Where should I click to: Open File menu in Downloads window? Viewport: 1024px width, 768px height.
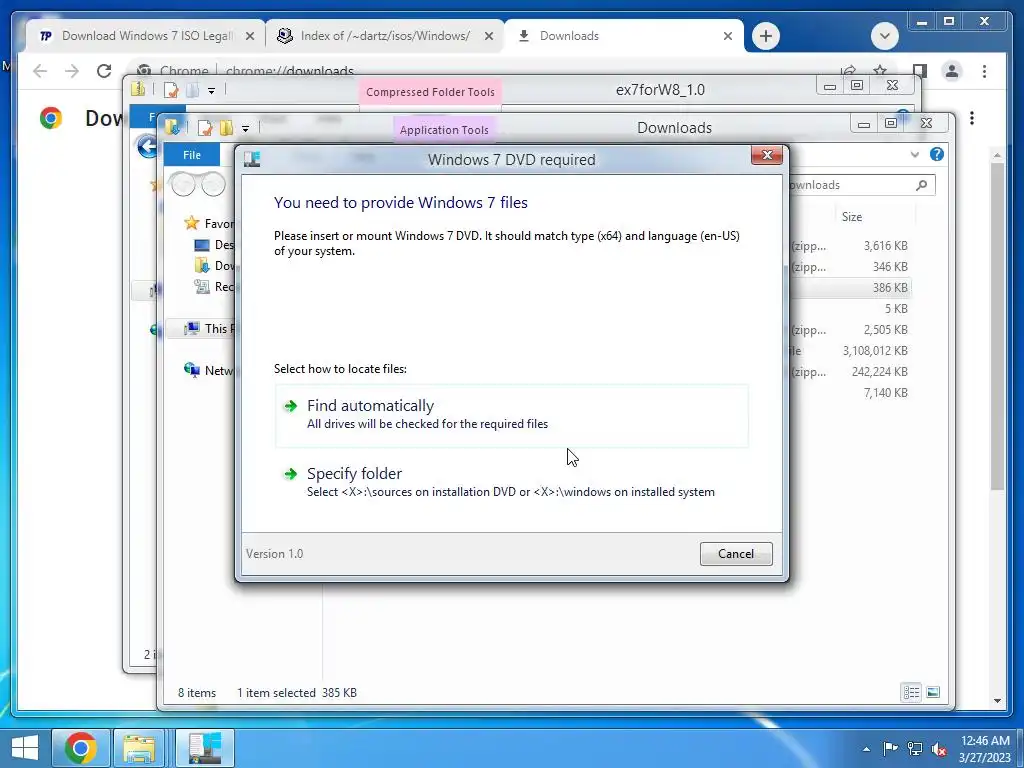(191, 155)
